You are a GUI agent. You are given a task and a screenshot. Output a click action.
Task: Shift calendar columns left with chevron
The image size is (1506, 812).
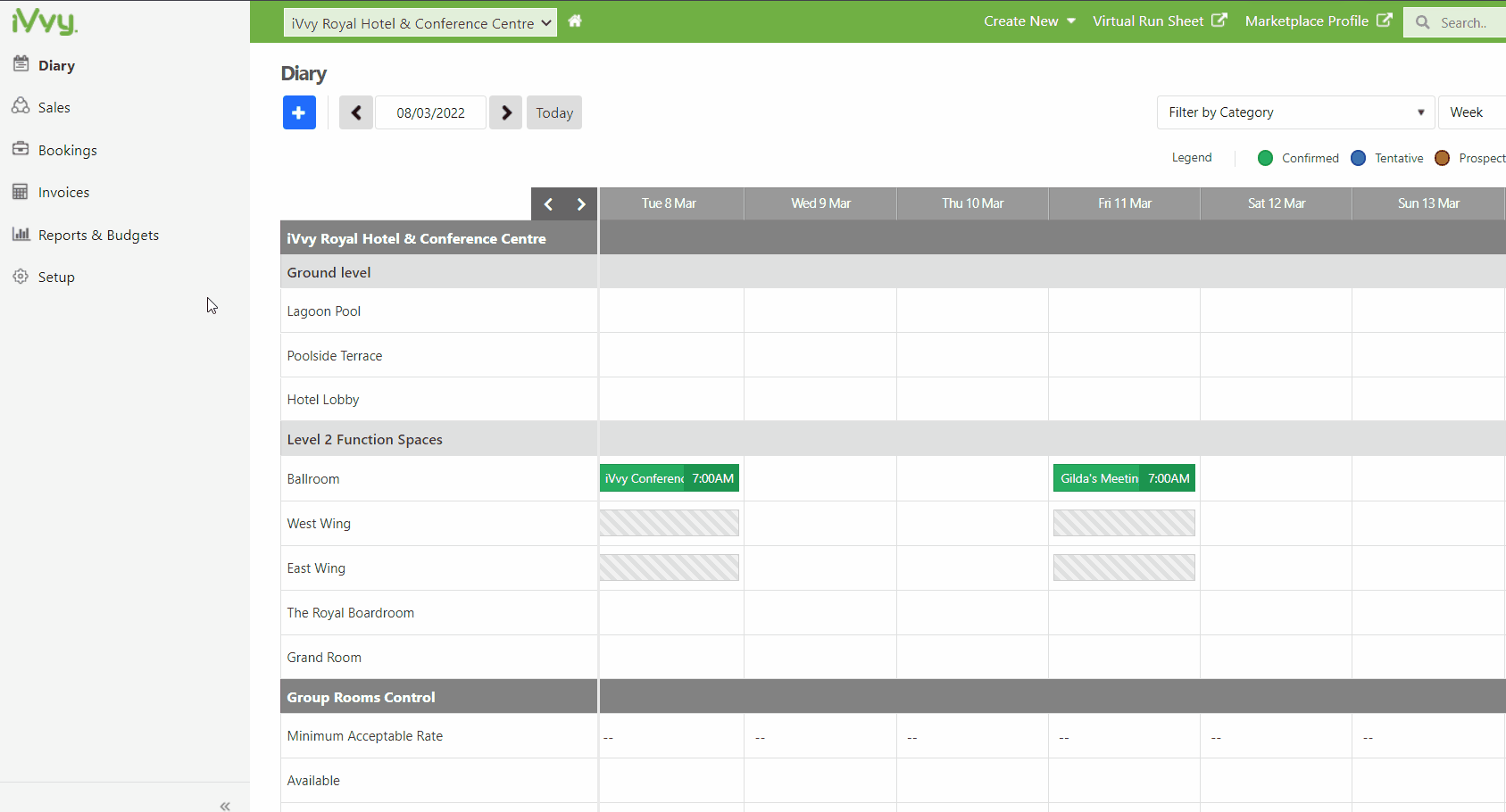click(548, 204)
